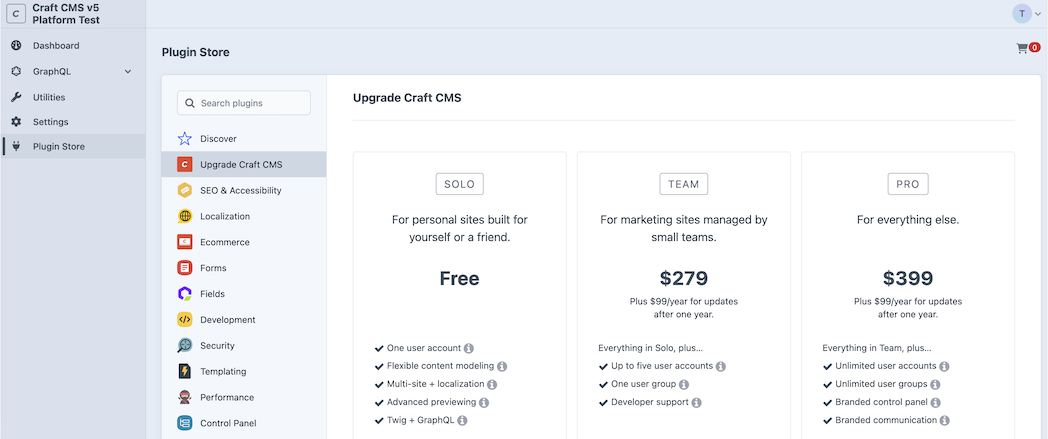Show info for Branded control panel
The height and width of the screenshot is (439, 1048).
pyautogui.click(x=936, y=402)
